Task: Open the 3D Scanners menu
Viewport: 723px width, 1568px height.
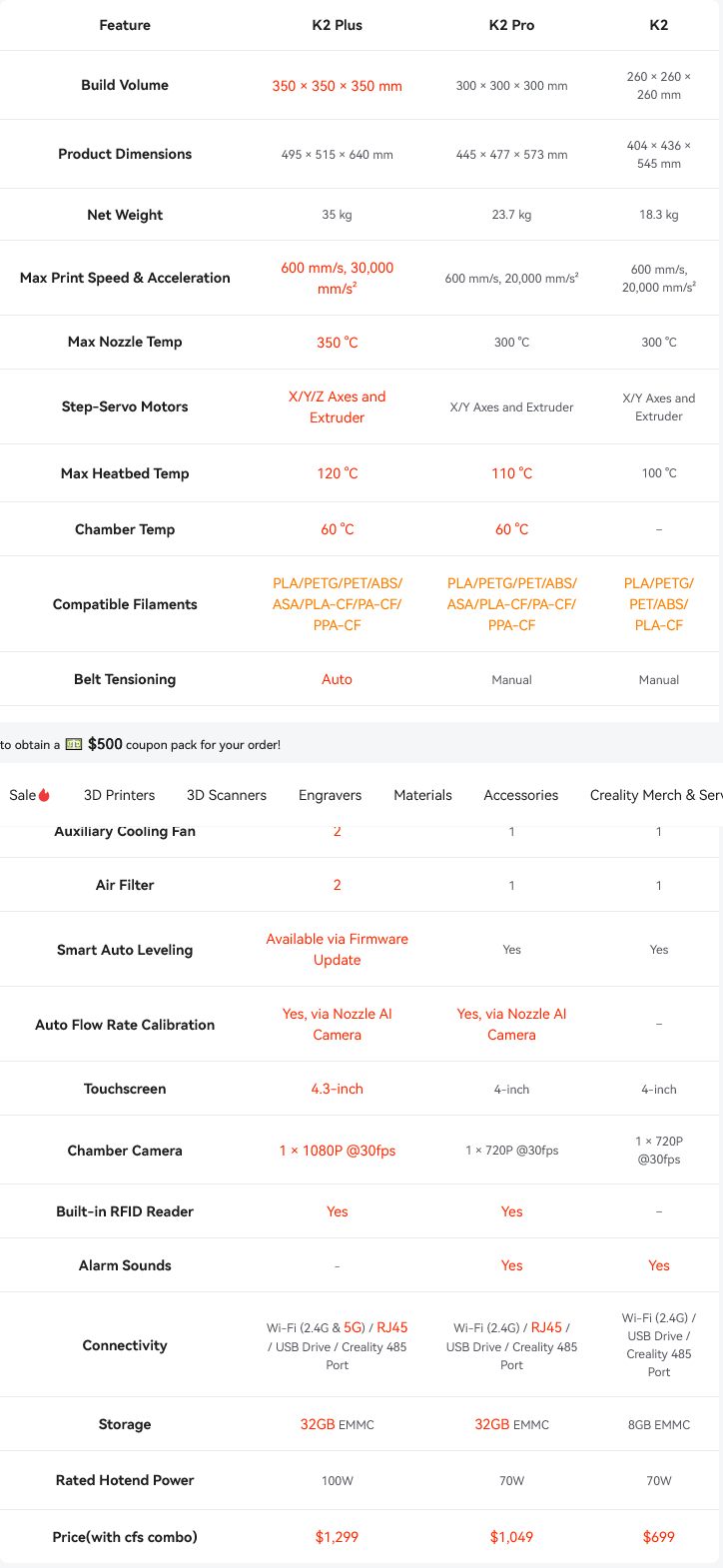Action: pyautogui.click(x=227, y=795)
